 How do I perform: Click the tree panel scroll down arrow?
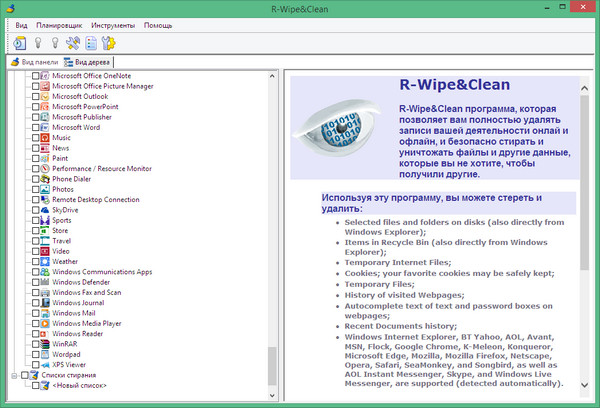(x=273, y=380)
